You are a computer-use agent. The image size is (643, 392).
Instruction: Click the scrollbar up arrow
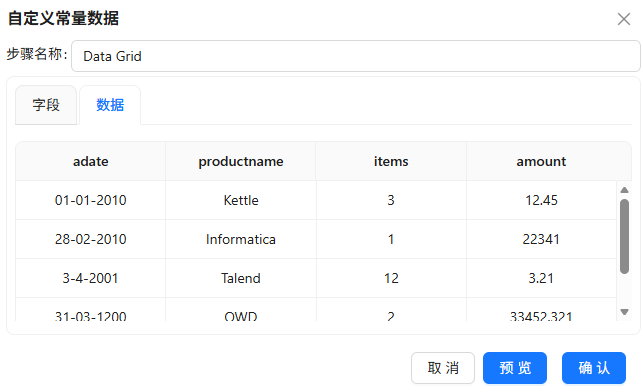(624, 190)
